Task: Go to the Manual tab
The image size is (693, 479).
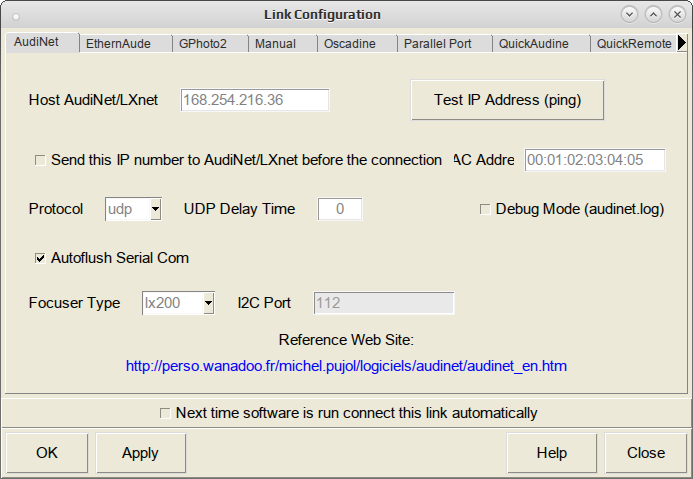Action: point(283,44)
